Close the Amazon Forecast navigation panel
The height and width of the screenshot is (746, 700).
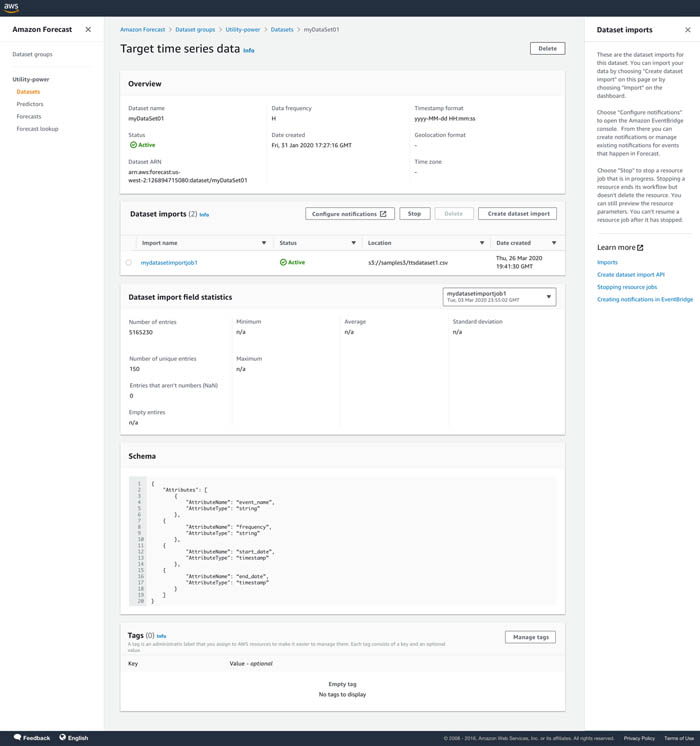pyautogui.click(x=88, y=29)
